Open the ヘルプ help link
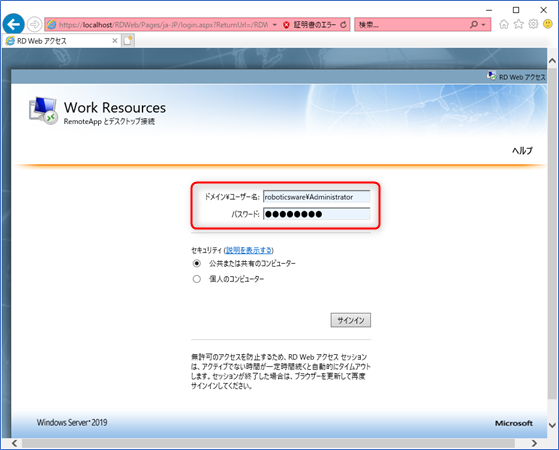 tap(522, 150)
